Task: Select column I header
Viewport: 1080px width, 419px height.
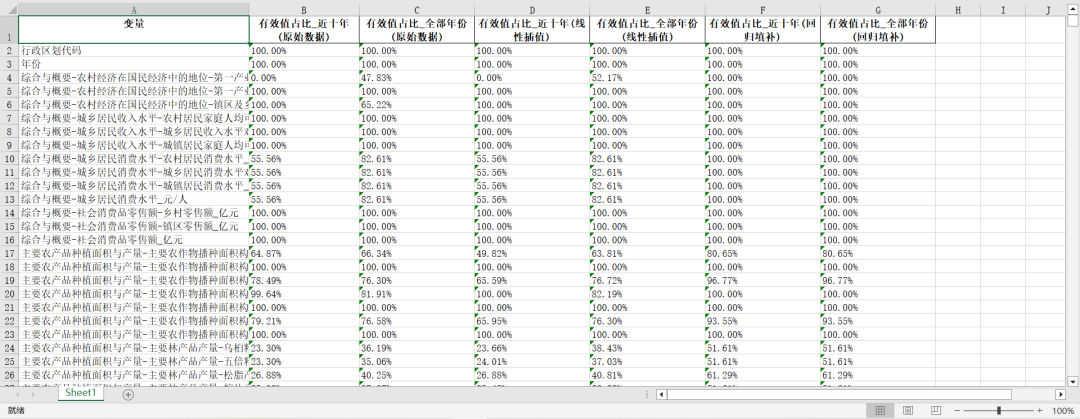Action: pos(1002,9)
